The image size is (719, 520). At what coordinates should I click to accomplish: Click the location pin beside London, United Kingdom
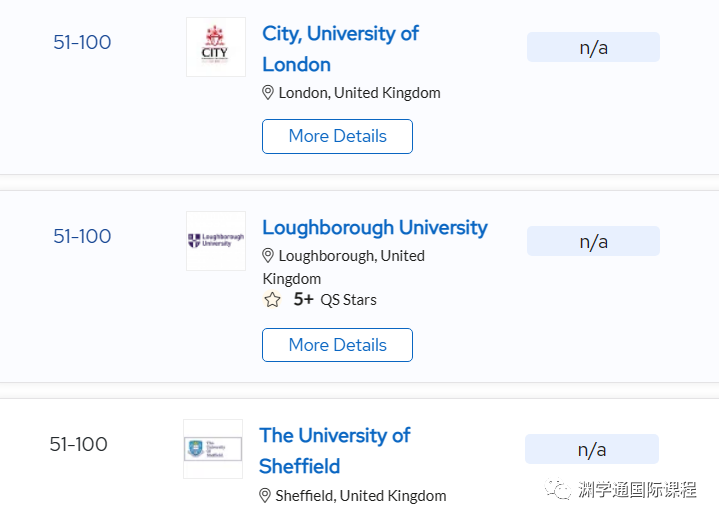tap(268, 93)
